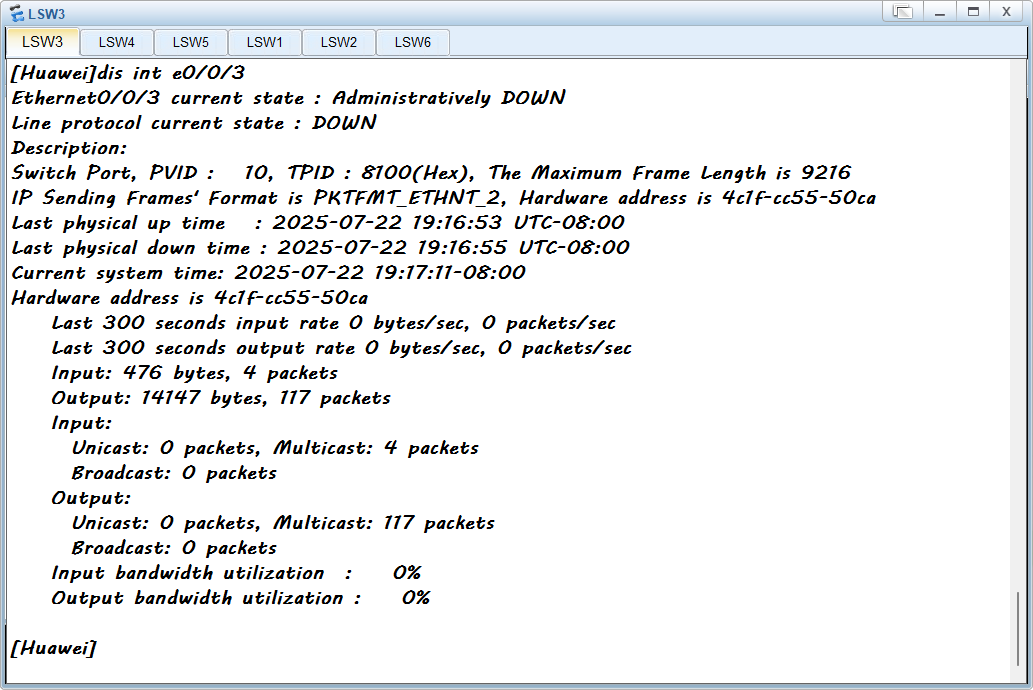Screen dimensions: 1033x690
Task: Click 'Multicast: 4 packets' text
Action: click(376, 448)
